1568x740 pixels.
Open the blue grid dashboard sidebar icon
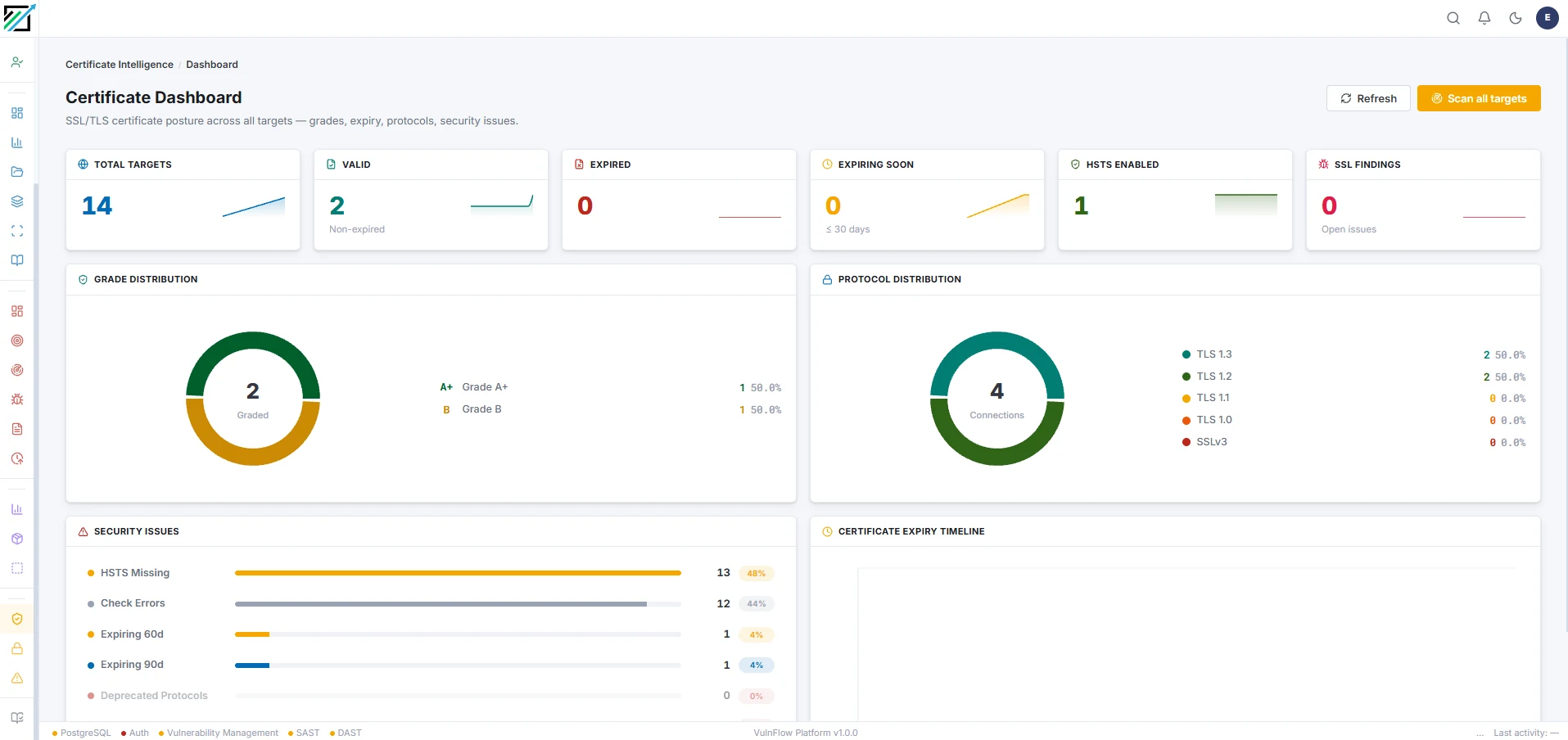(x=17, y=113)
